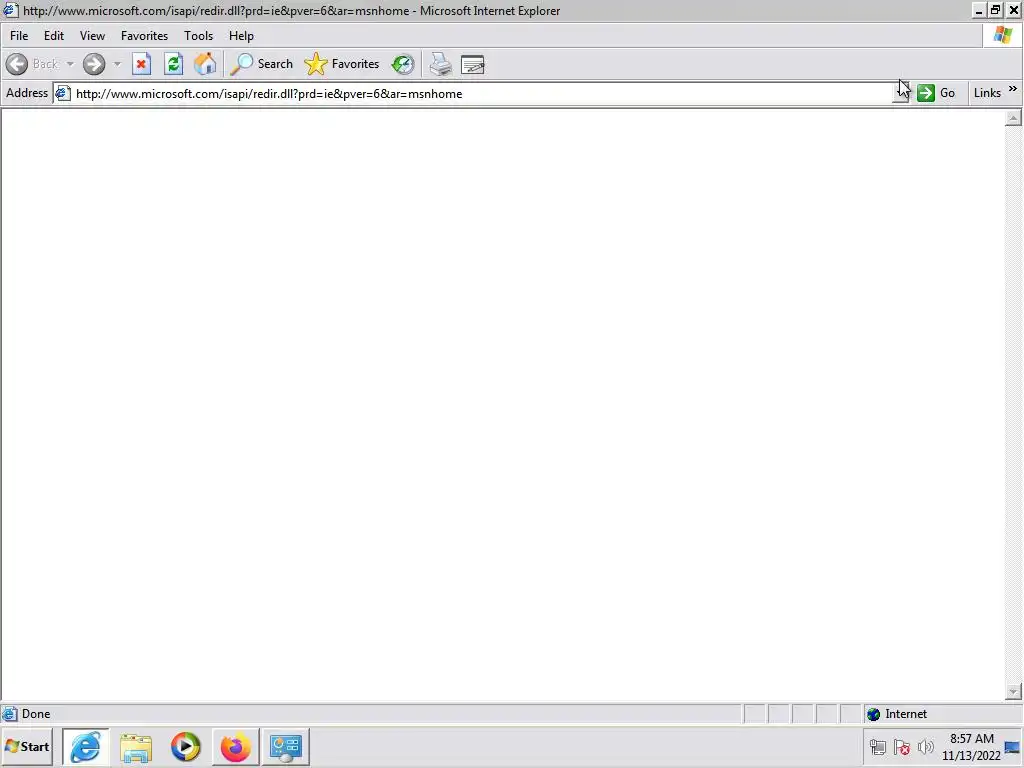Screen dimensions: 1024x768
Task: Click the 8:57 AM clock
Action: 971,739
